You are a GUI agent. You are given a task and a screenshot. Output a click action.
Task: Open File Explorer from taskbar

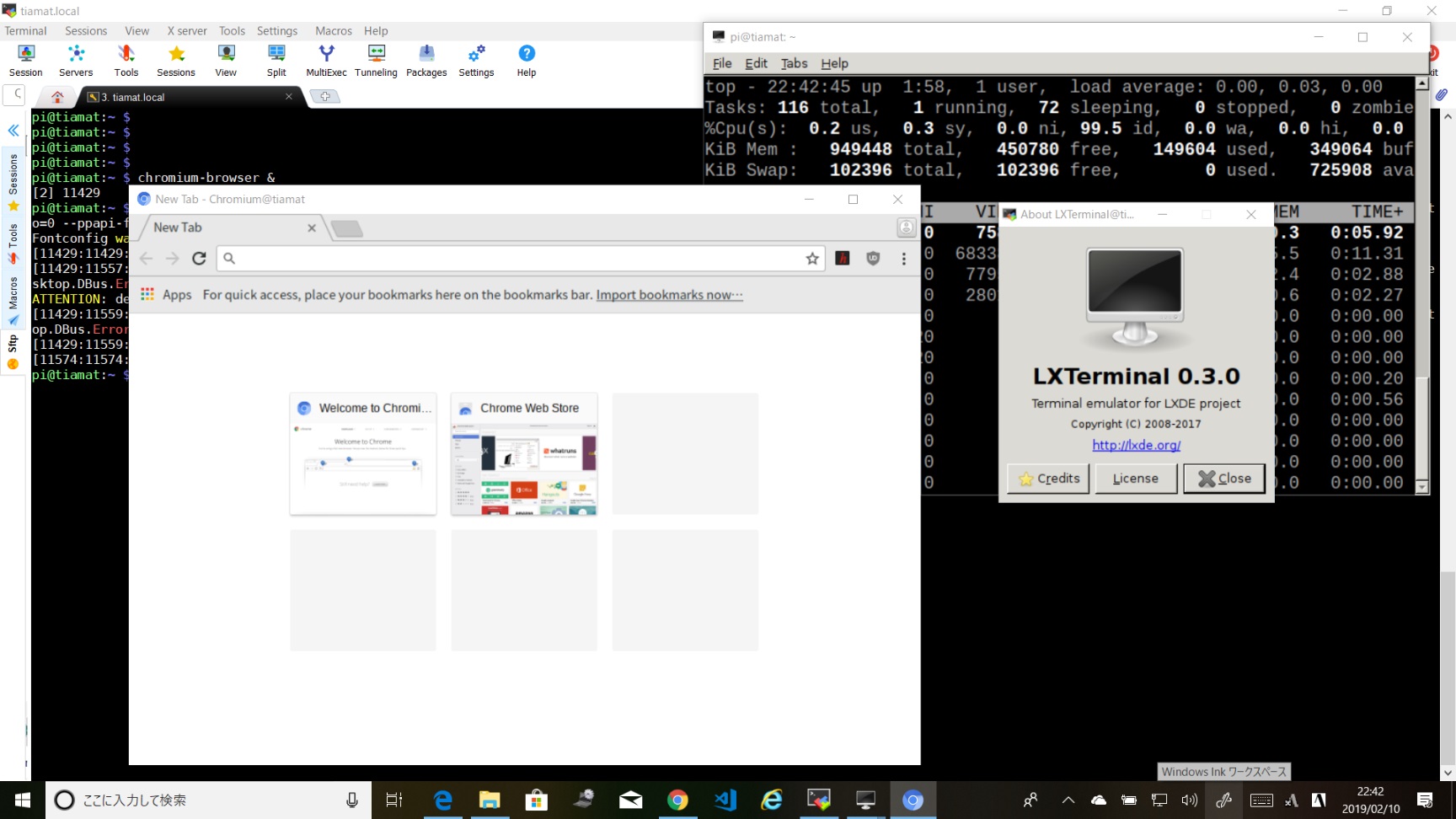tap(490, 800)
